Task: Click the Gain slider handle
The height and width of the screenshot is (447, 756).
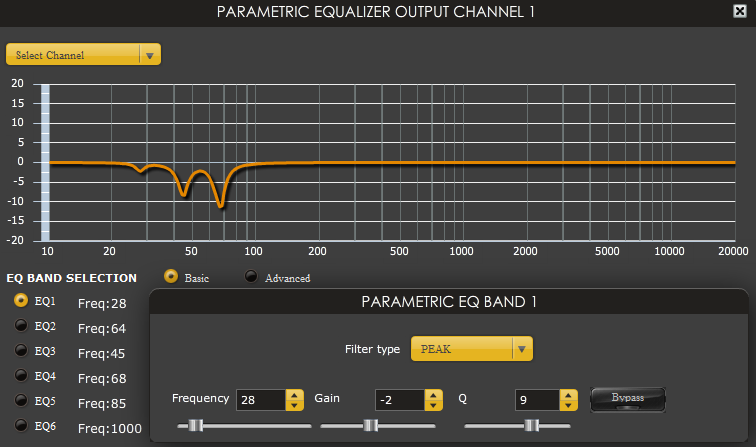Action: pos(371,426)
